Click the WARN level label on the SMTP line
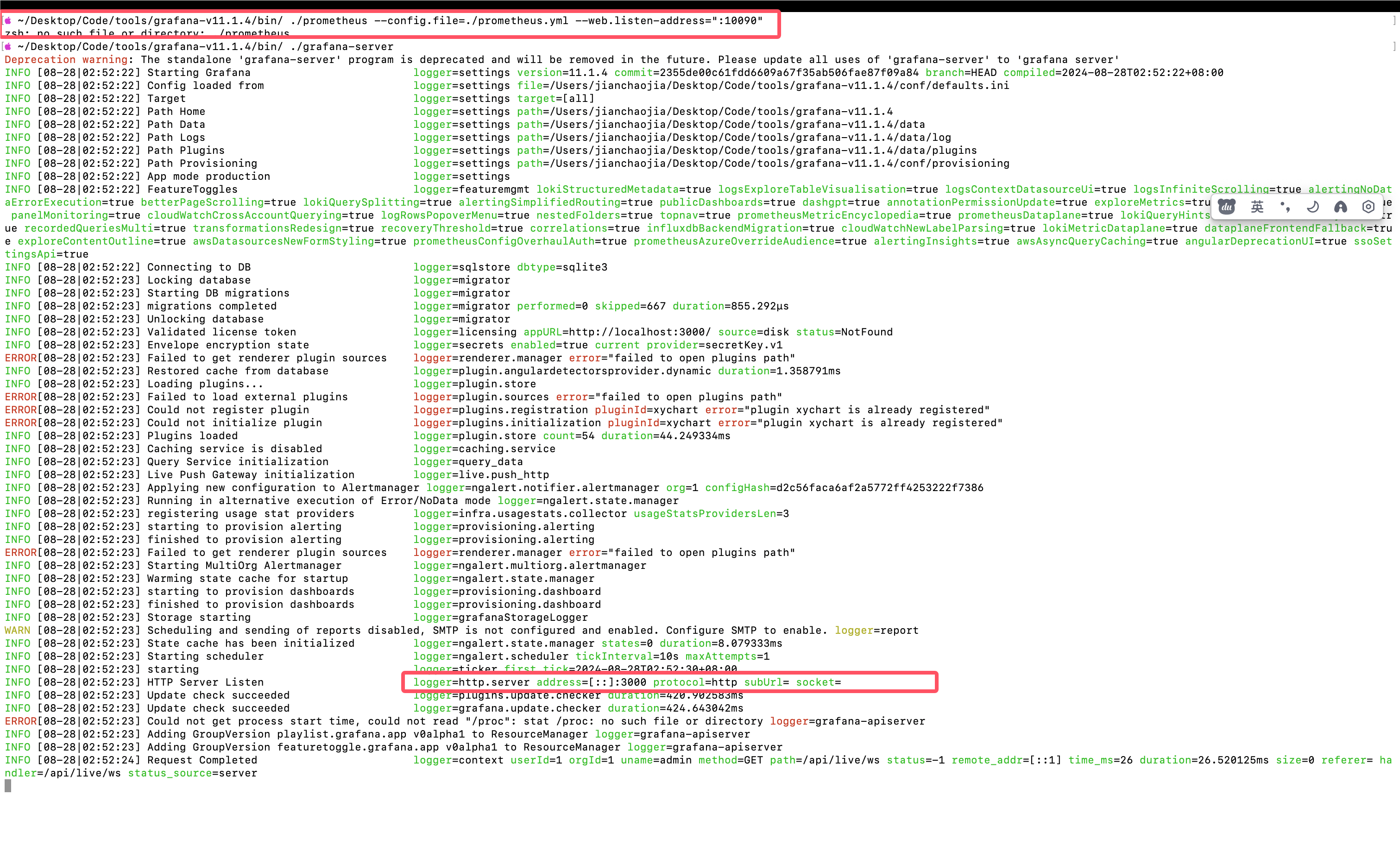1400x858 pixels. click(x=18, y=631)
